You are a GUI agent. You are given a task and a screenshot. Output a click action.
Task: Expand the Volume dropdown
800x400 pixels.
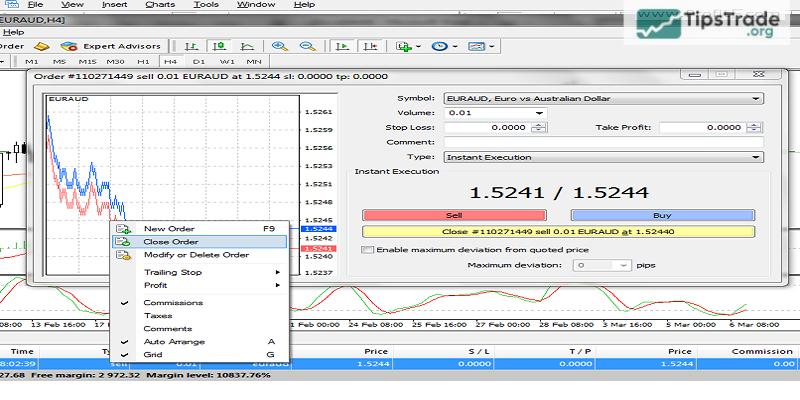(540, 113)
